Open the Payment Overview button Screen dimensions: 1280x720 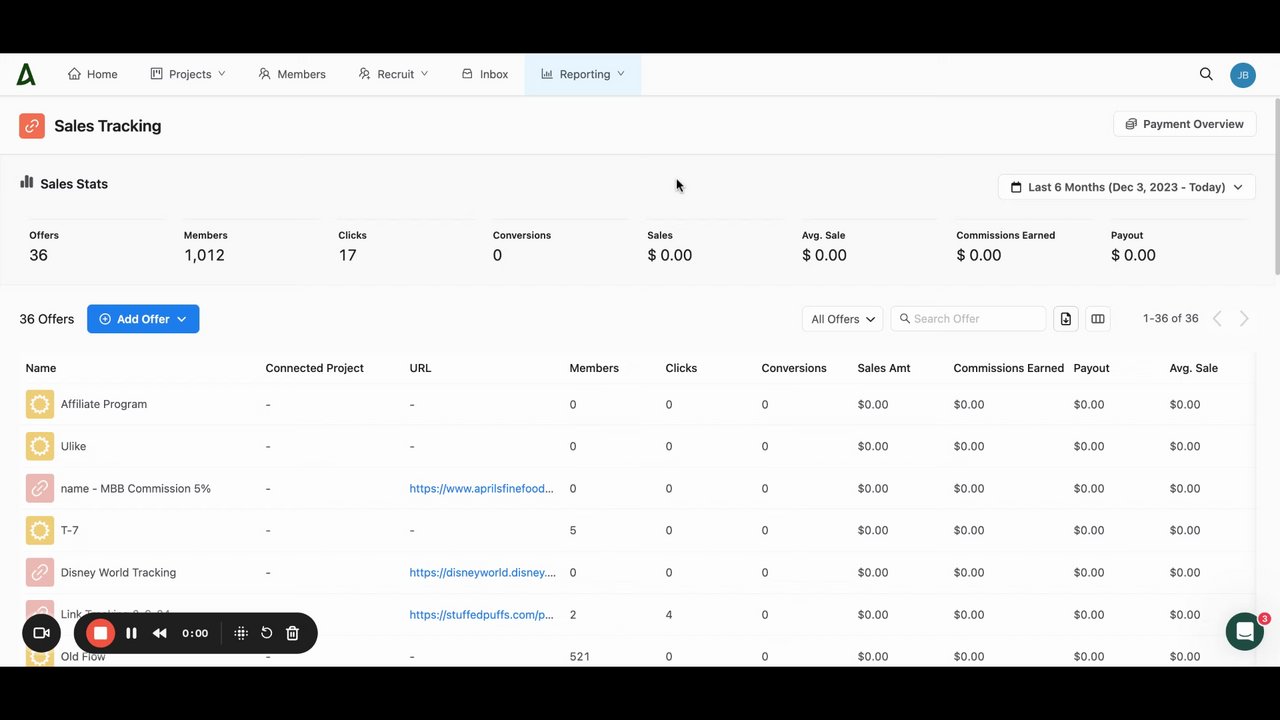[1185, 124]
